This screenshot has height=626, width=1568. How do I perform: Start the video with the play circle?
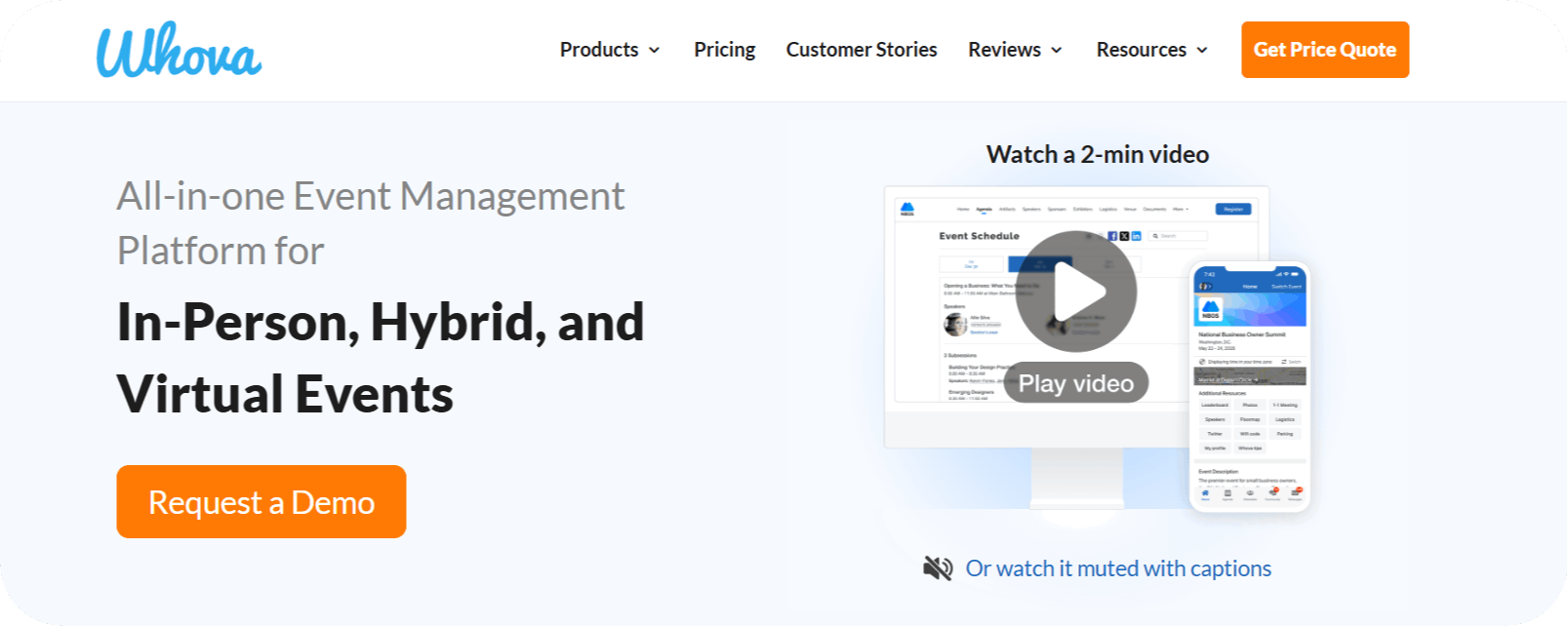pyautogui.click(x=1075, y=292)
